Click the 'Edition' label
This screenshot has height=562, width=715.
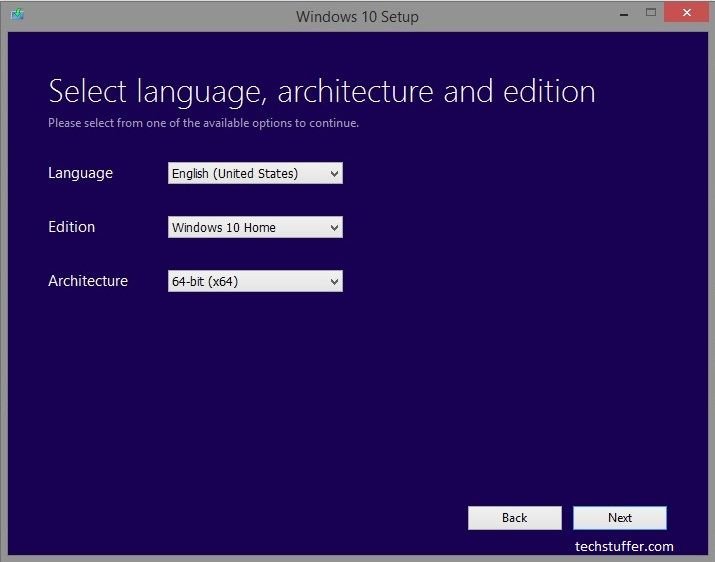(x=72, y=227)
